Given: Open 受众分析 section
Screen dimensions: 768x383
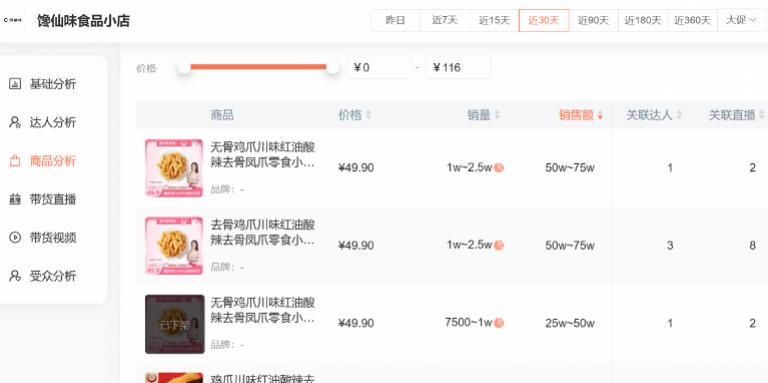Looking at the screenshot, I should point(53,276).
